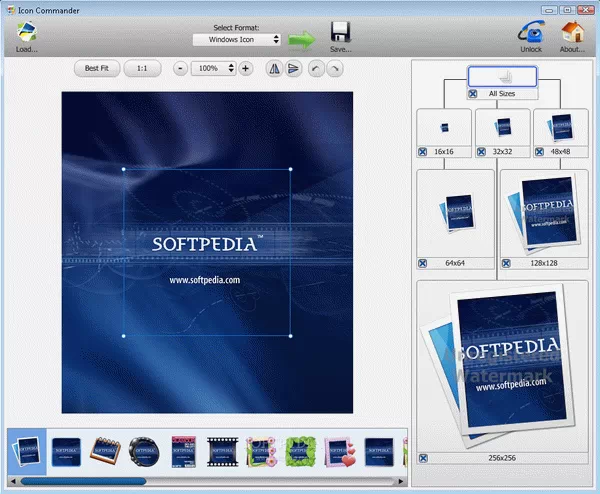The height and width of the screenshot is (494, 600).
Task: Click the 100% zoom level stepper
Action: 232,69
